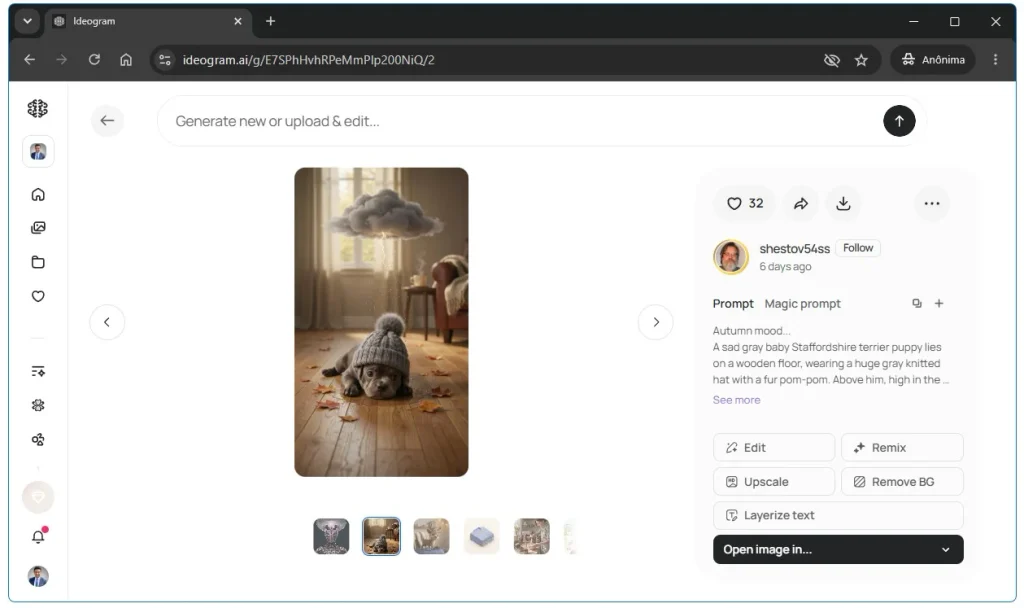The width and height of the screenshot is (1024, 608).
Task: Download the image
Action: [x=843, y=204]
